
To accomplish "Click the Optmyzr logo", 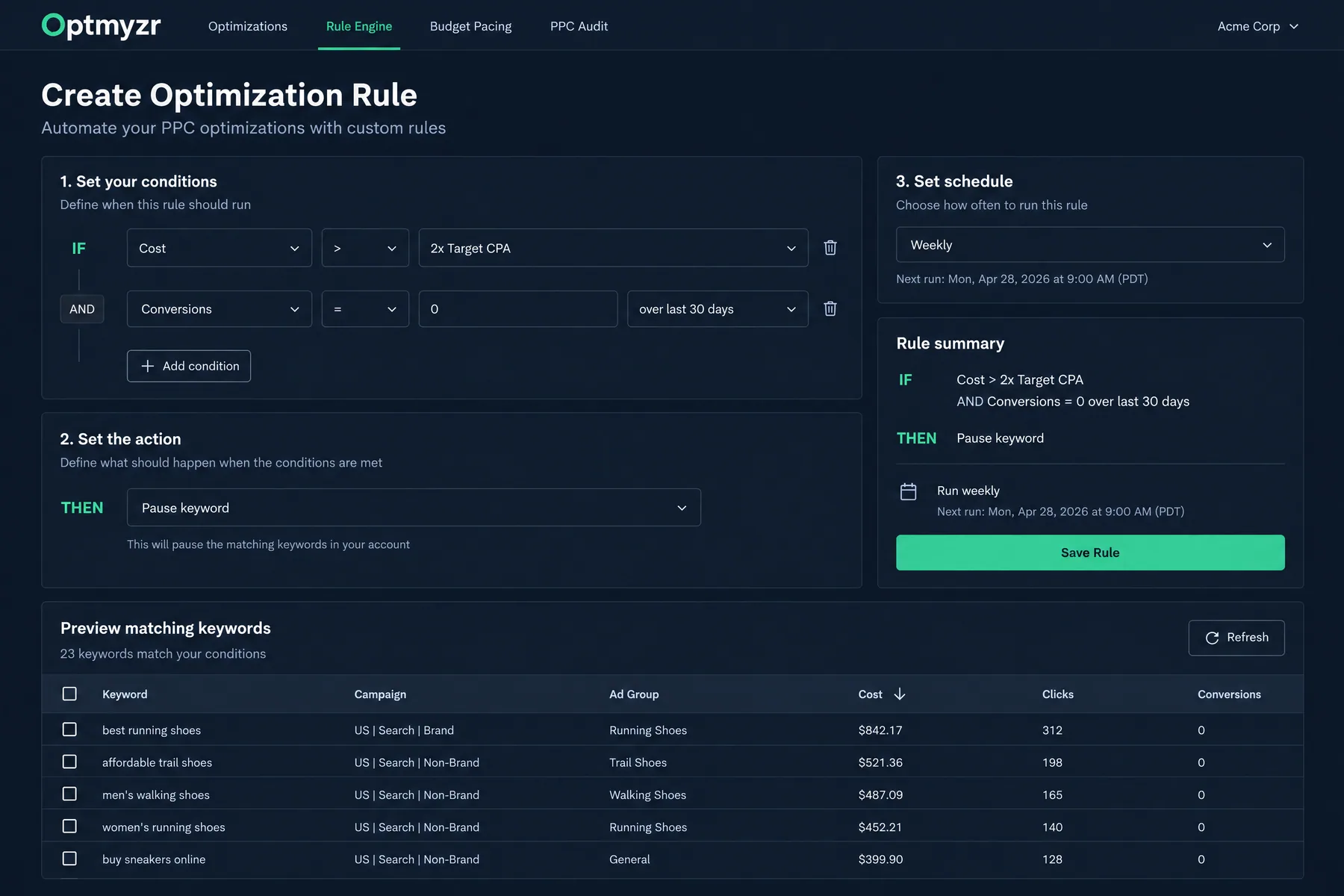I will (101, 25).
